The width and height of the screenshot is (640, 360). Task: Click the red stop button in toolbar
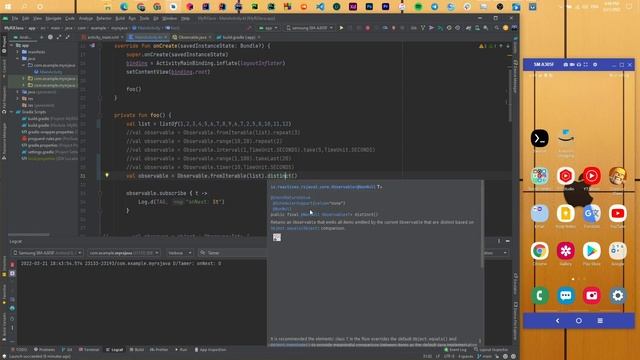coord(367,28)
